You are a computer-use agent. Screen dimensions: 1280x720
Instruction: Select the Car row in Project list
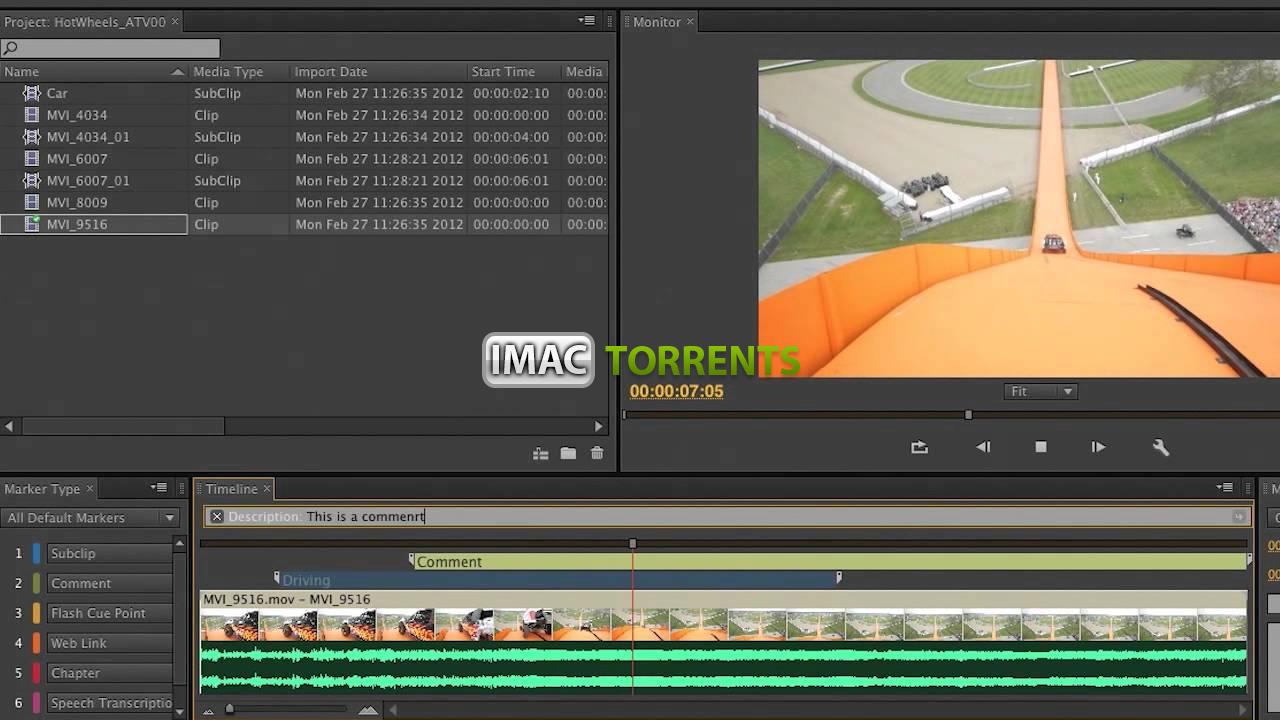point(303,93)
